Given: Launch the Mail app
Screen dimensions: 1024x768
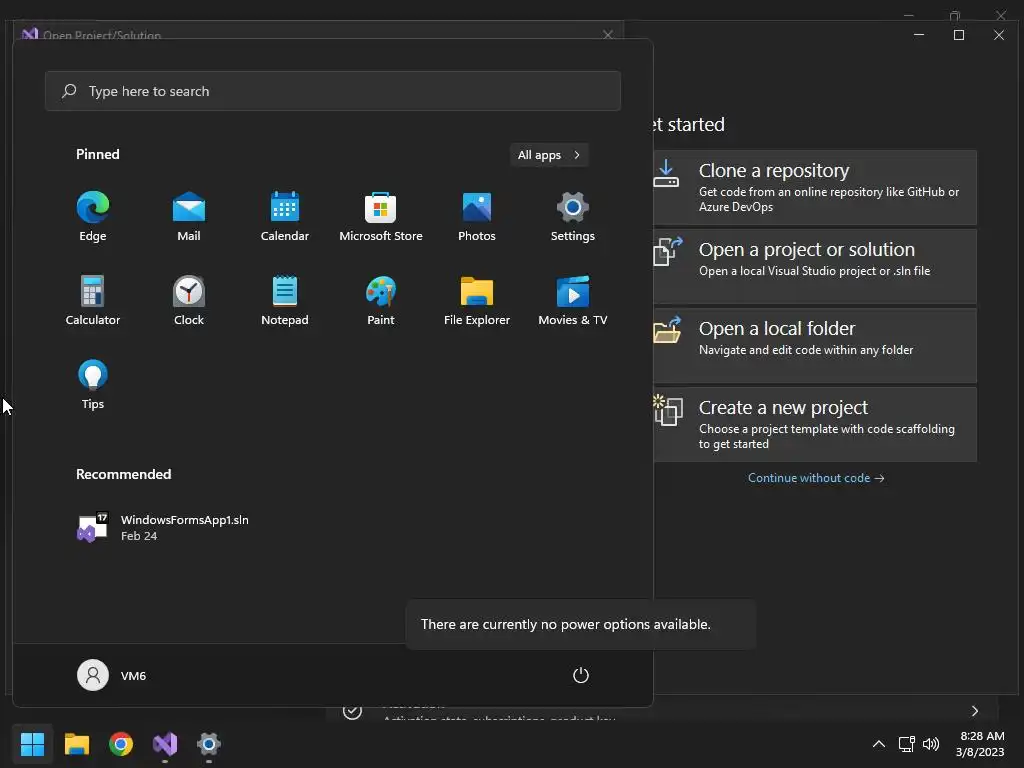Looking at the screenshot, I should (189, 217).
